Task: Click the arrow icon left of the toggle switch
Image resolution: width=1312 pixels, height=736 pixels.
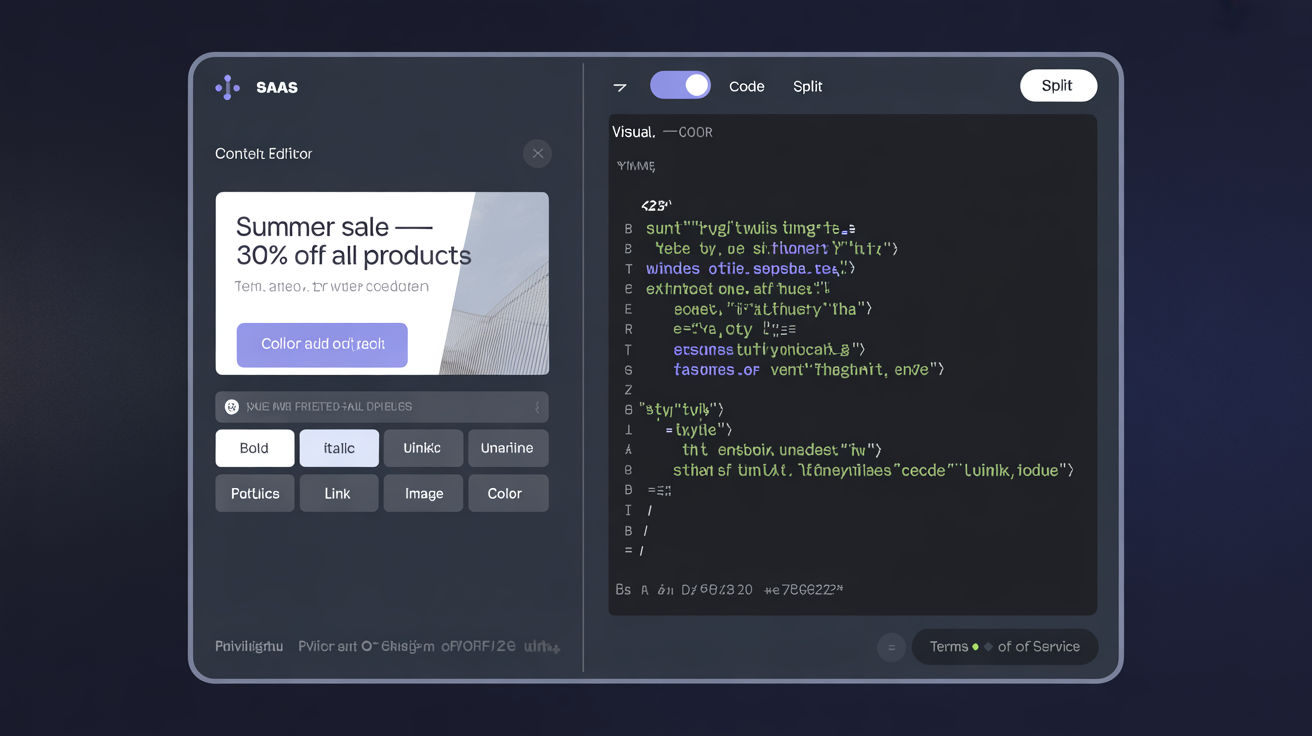Action: coord(620,87)
